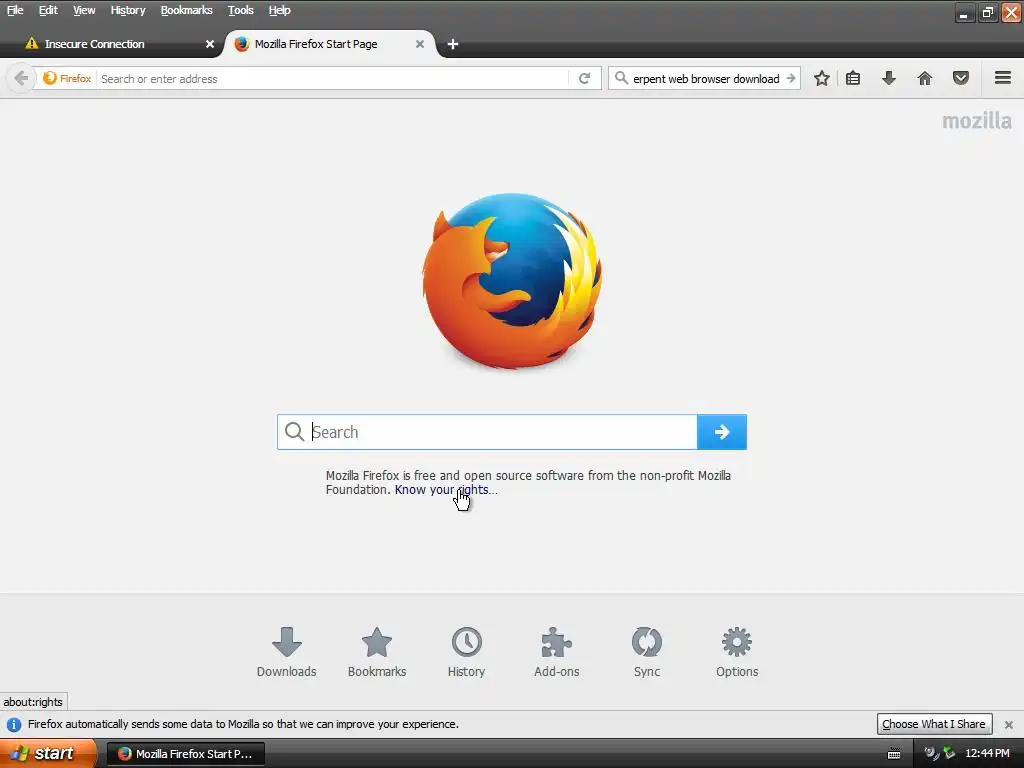Reload the page with the refresh icon
Viewport: 1024px width, 768px height.
(x=584, y=78)
